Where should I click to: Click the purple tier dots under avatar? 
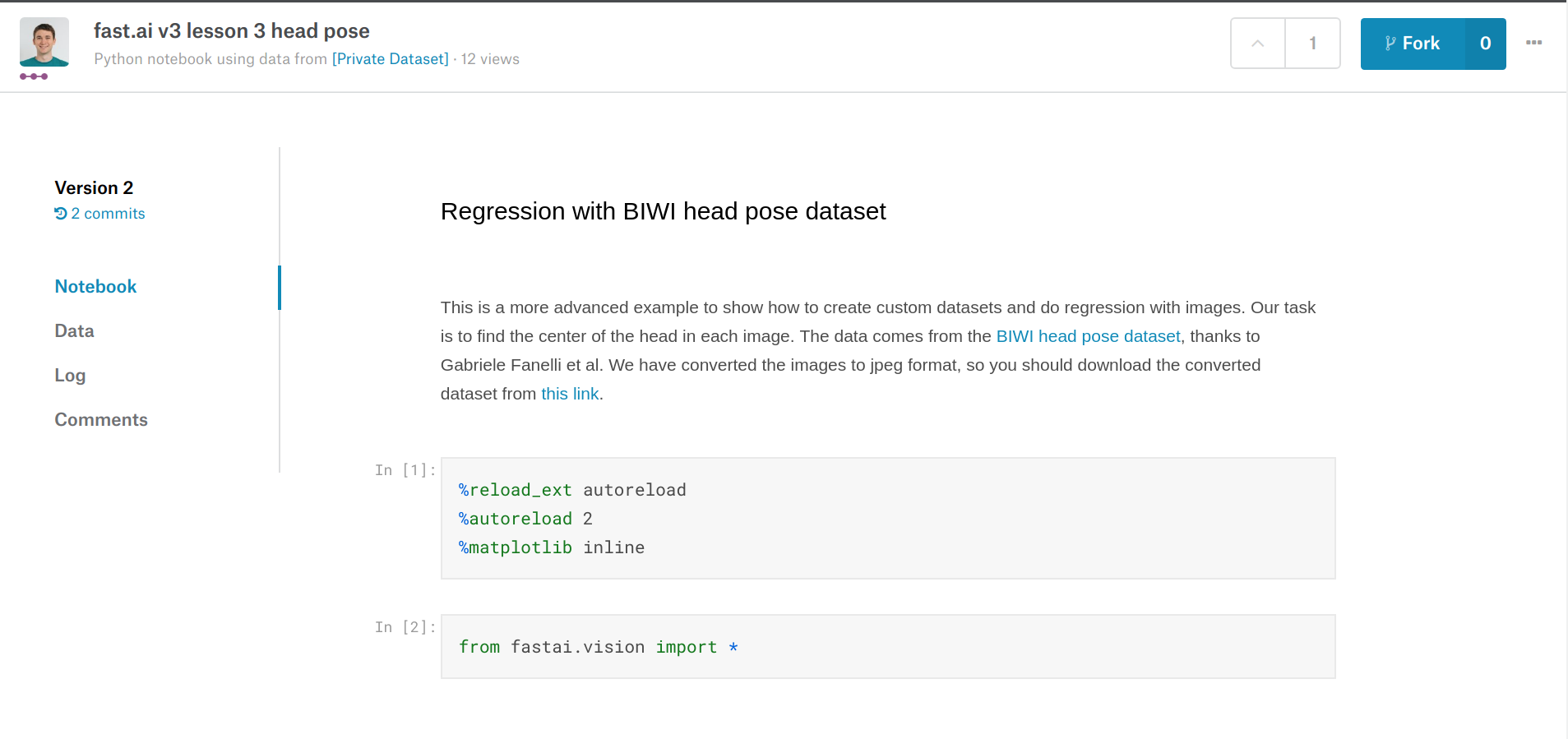pos(34,76)
